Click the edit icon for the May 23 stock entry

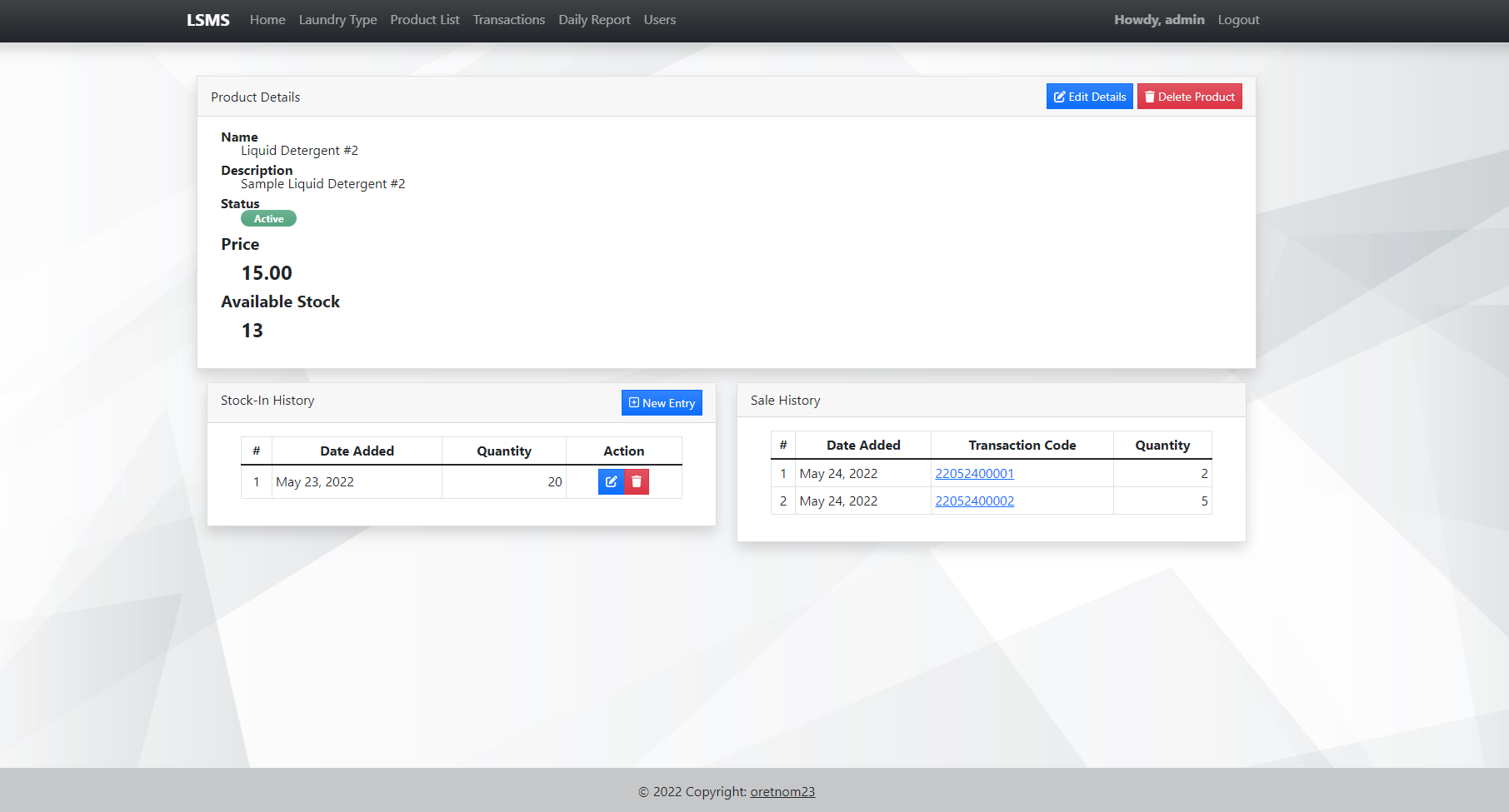click(x=611, y=481)
